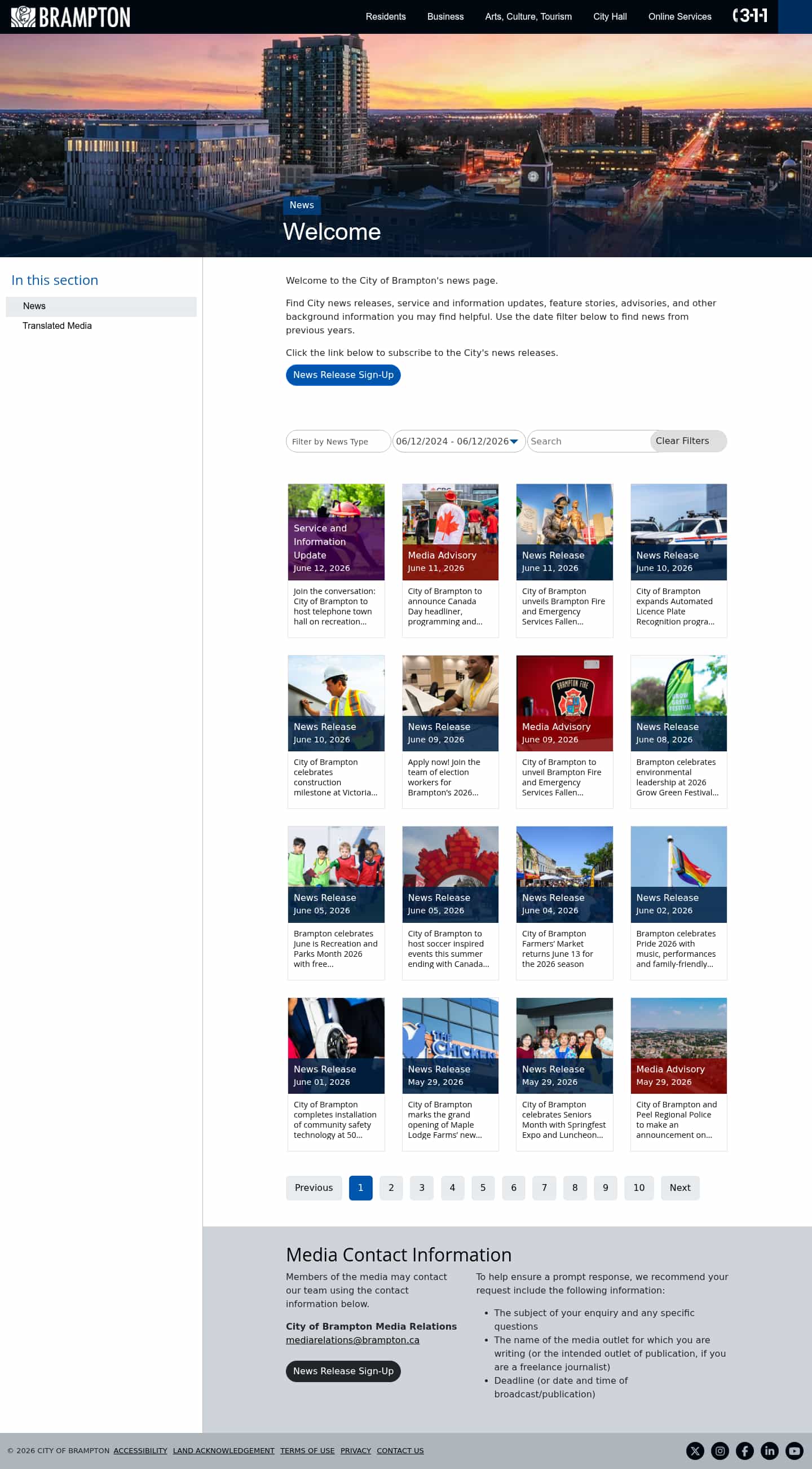Open the City Hall menu

click(610, 16)
